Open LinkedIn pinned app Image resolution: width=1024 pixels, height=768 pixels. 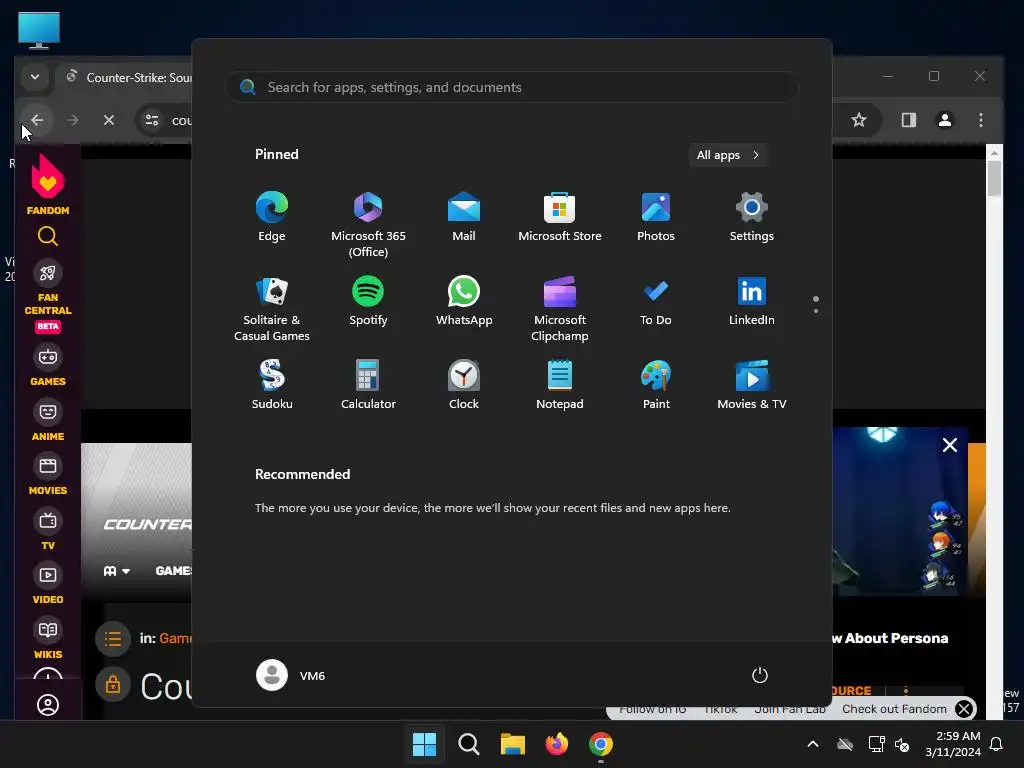pos(752,302)
